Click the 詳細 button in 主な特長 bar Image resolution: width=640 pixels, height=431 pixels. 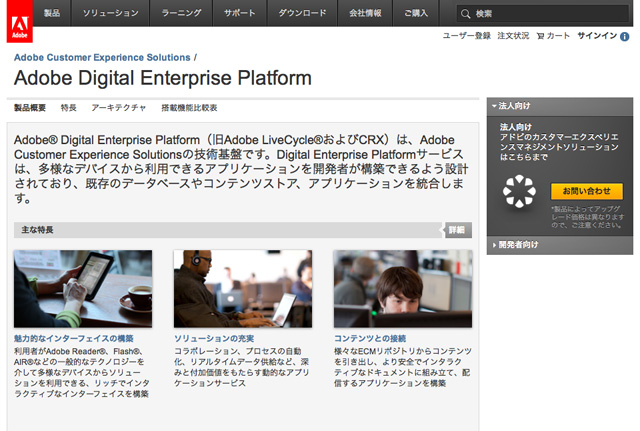[457, 230]
